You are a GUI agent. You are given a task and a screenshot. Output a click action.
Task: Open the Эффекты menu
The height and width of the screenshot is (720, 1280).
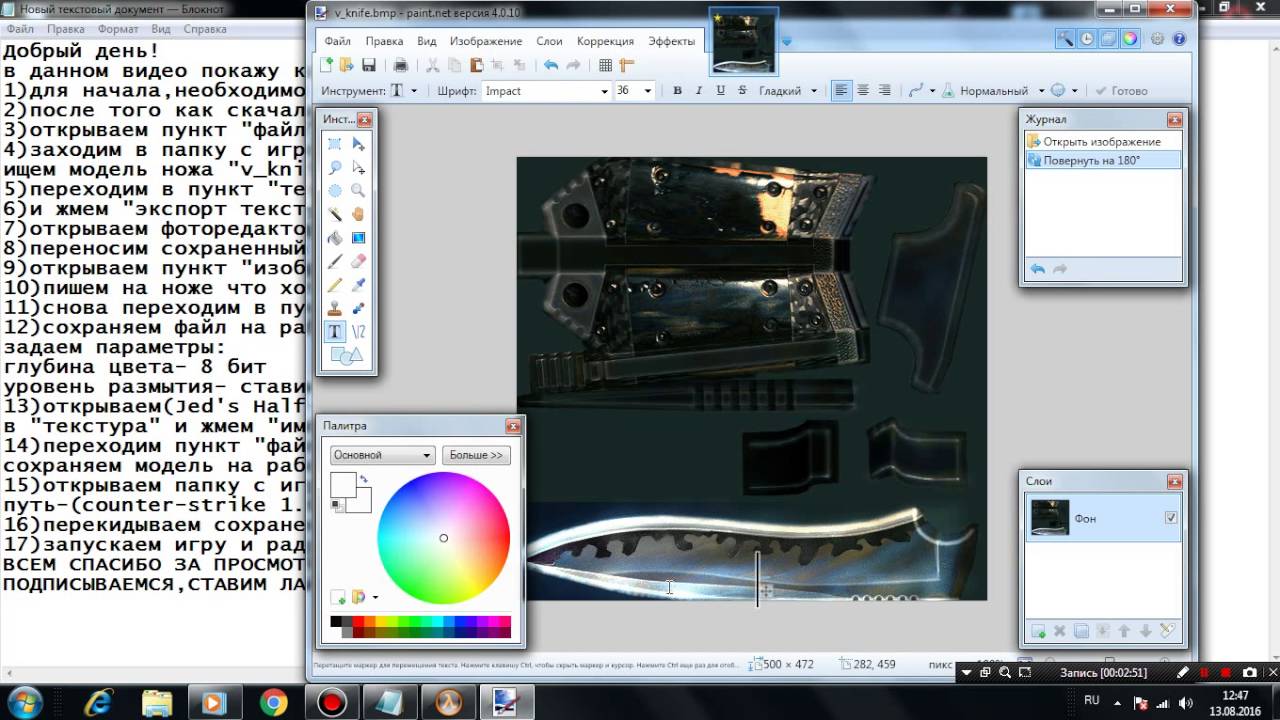tap(671, 41)
